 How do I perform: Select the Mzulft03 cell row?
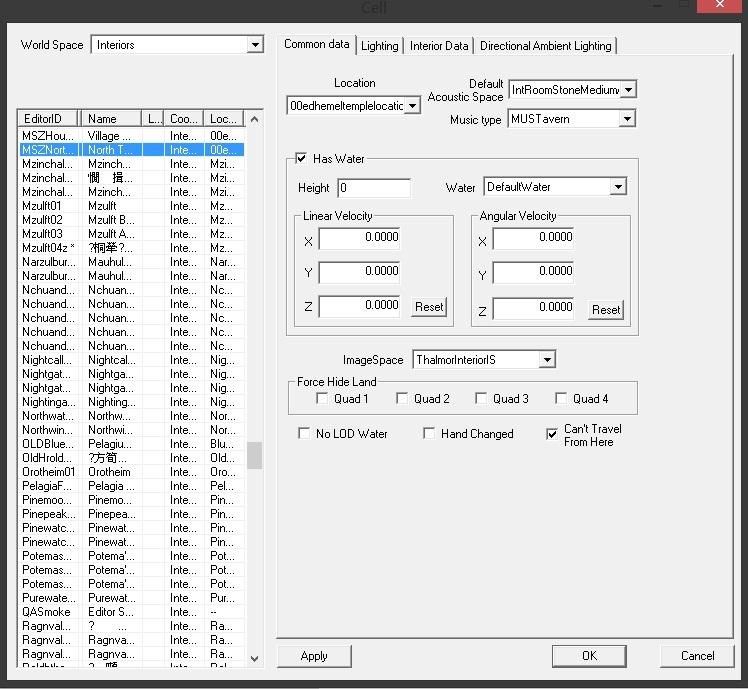pyautogui.click(x=132, y=234)
